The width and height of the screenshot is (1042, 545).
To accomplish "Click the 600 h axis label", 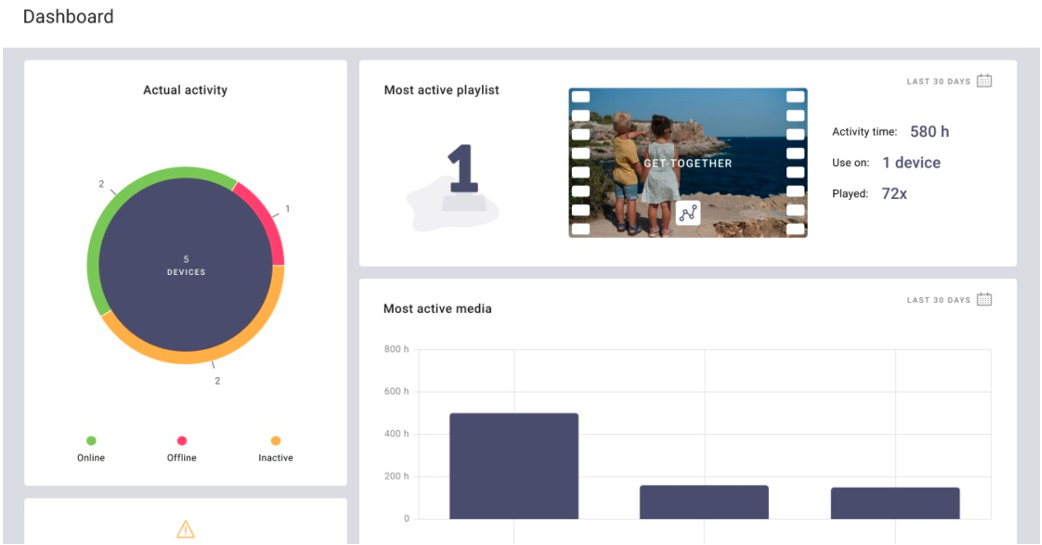I will [397, 391].
